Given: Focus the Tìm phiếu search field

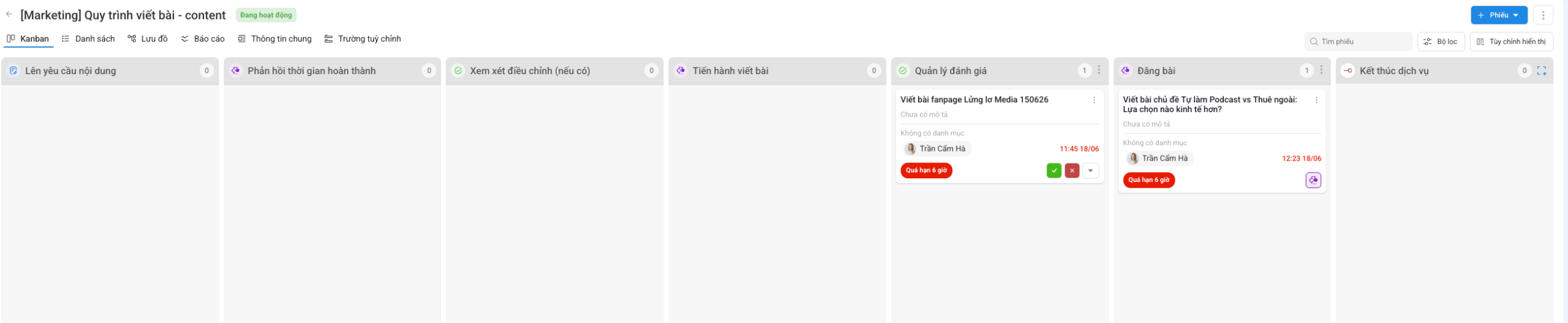Looking at the screenshot, I should tap(1358, 42).
